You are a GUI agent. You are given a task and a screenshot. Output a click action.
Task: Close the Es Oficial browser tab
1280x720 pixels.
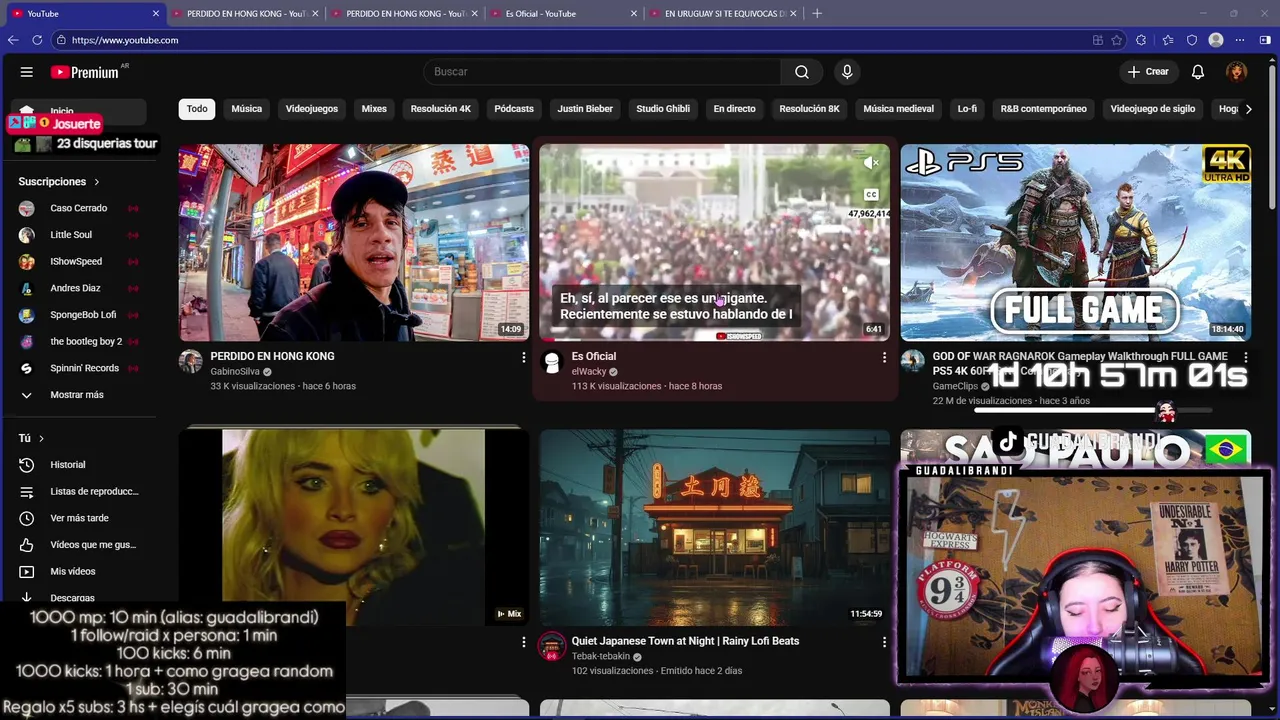(x=634, y=13)
